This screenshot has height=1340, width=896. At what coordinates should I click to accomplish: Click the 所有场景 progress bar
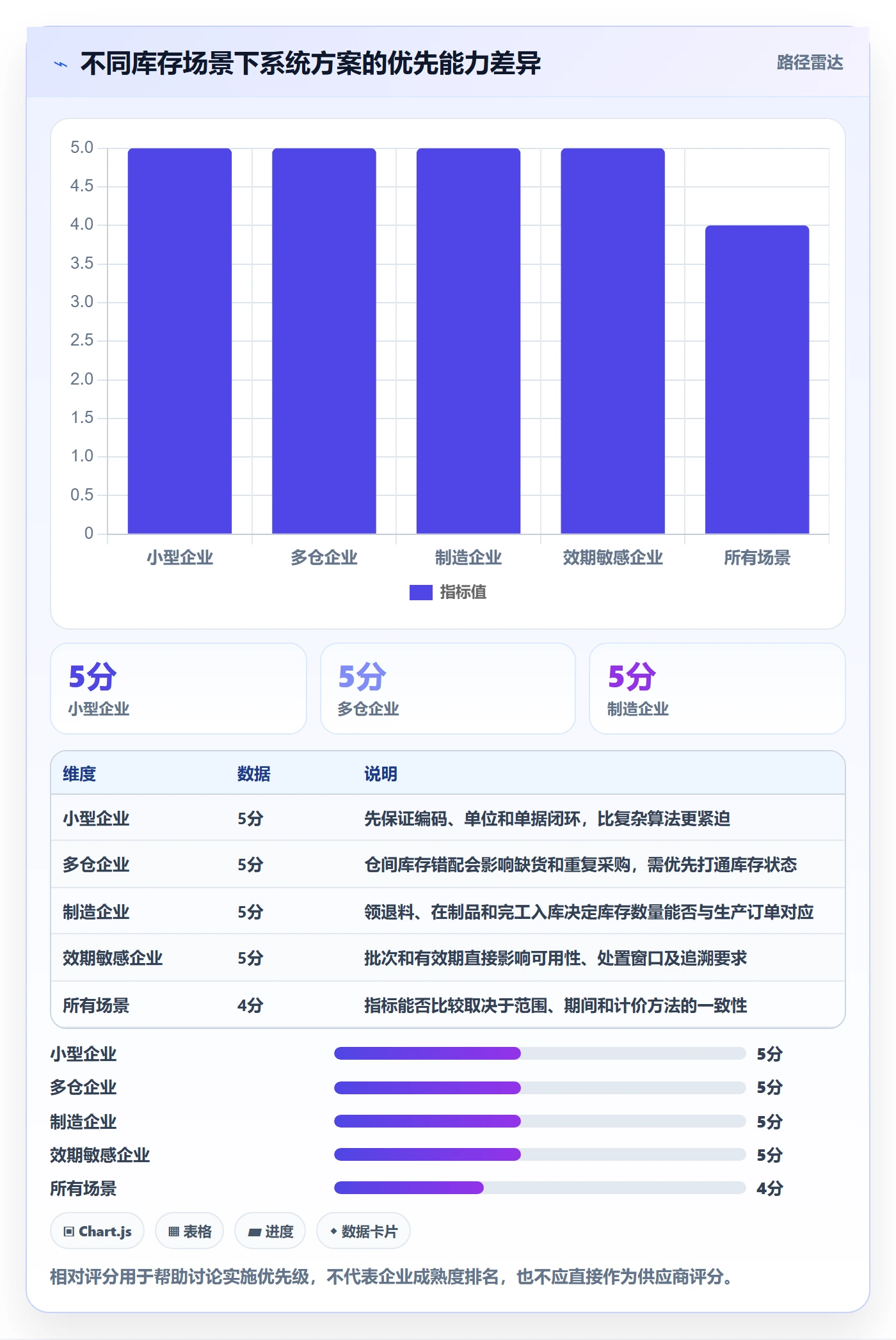click(x=540, y=1188)
